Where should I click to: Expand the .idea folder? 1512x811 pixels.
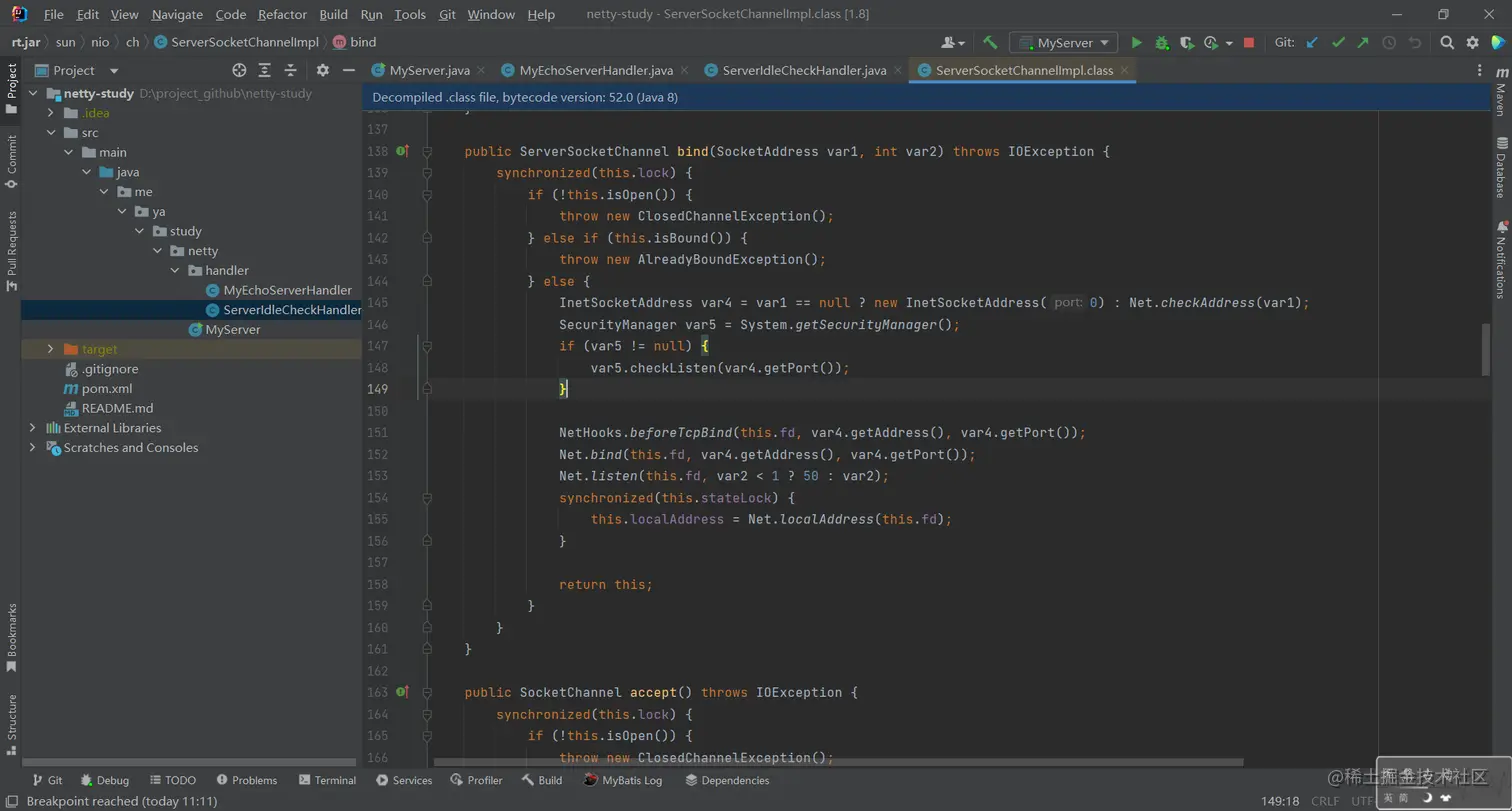click(51, 113)
